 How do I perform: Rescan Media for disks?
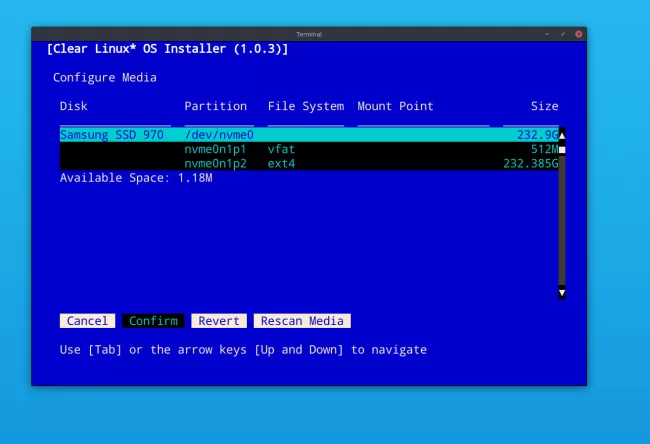302,321
